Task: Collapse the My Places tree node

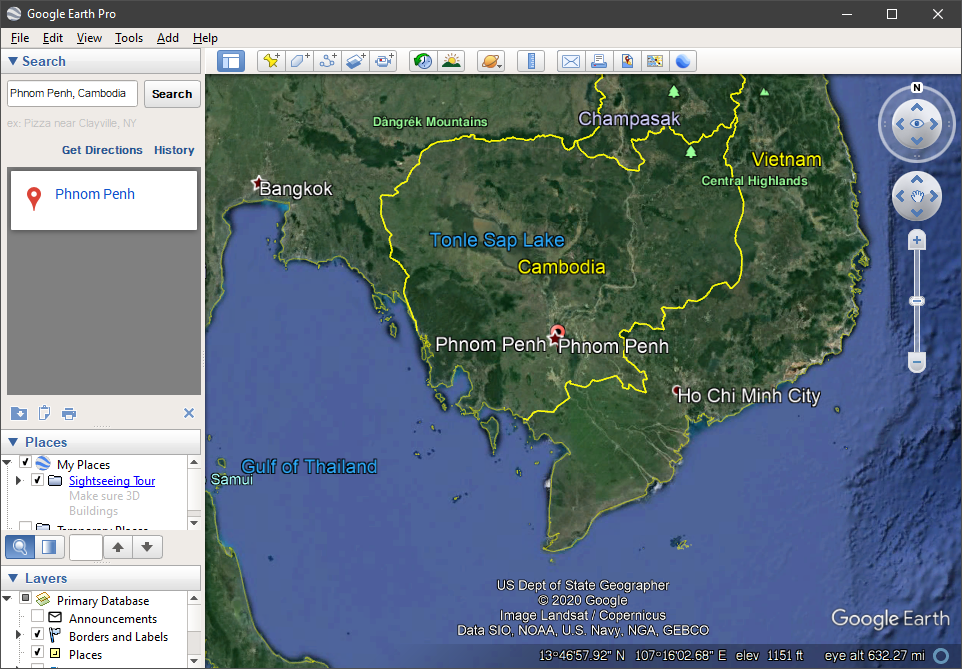Action: click(x=7, y=462)
